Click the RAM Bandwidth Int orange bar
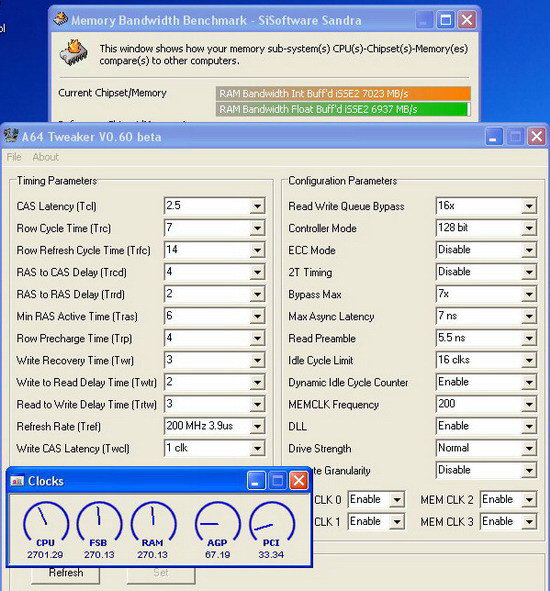The width and height of the screenshot is (550, 591). [343, 93]
